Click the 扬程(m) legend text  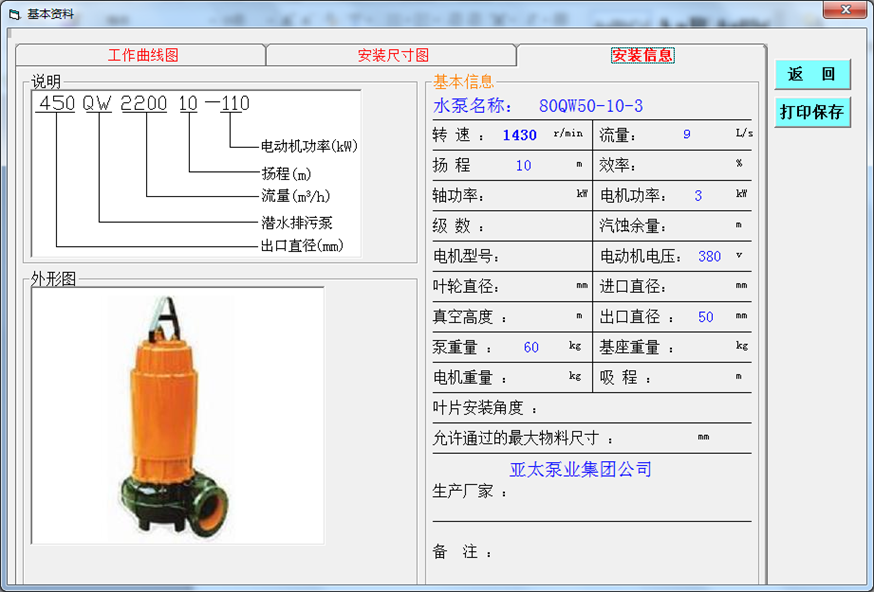287,173
